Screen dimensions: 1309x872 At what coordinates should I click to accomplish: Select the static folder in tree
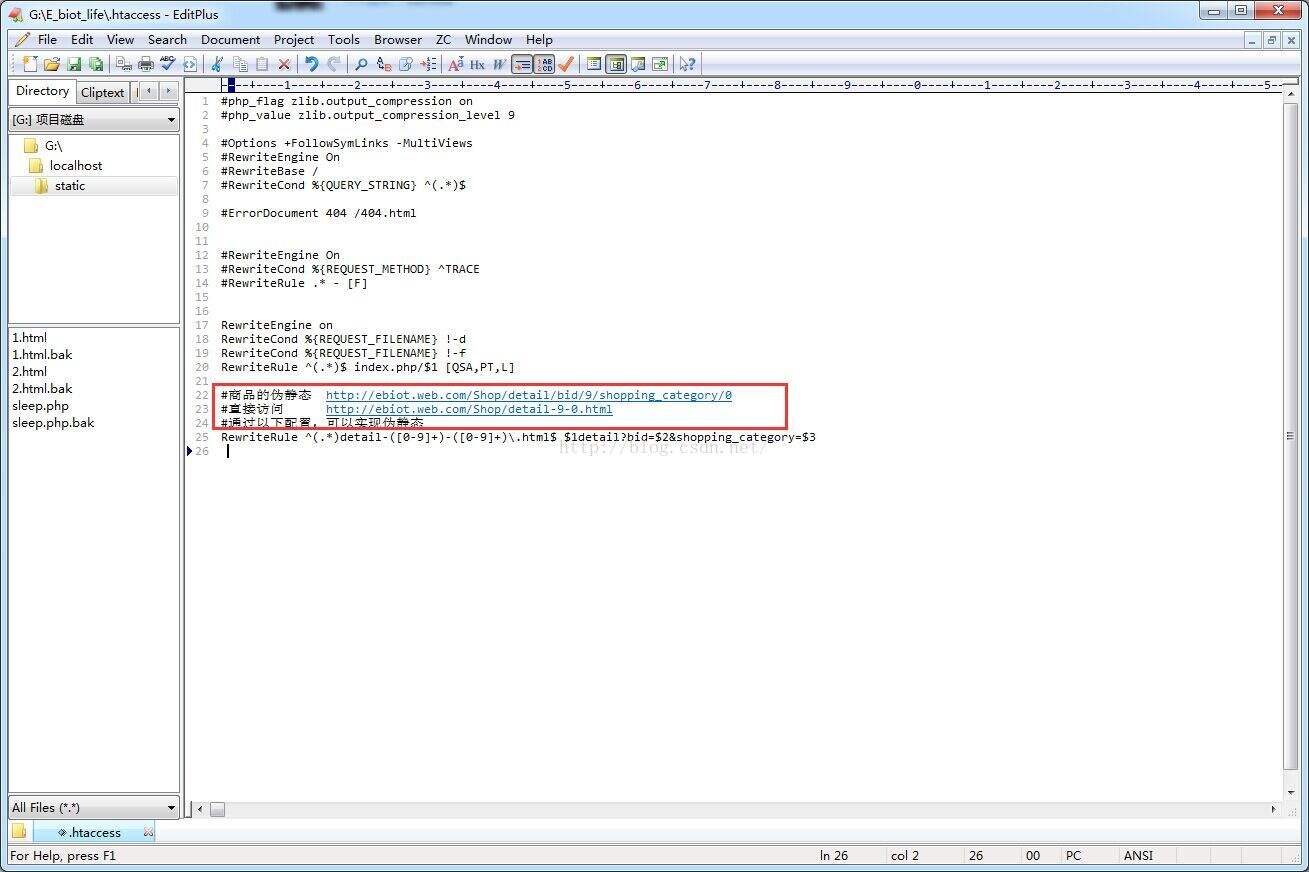(69, 186)
